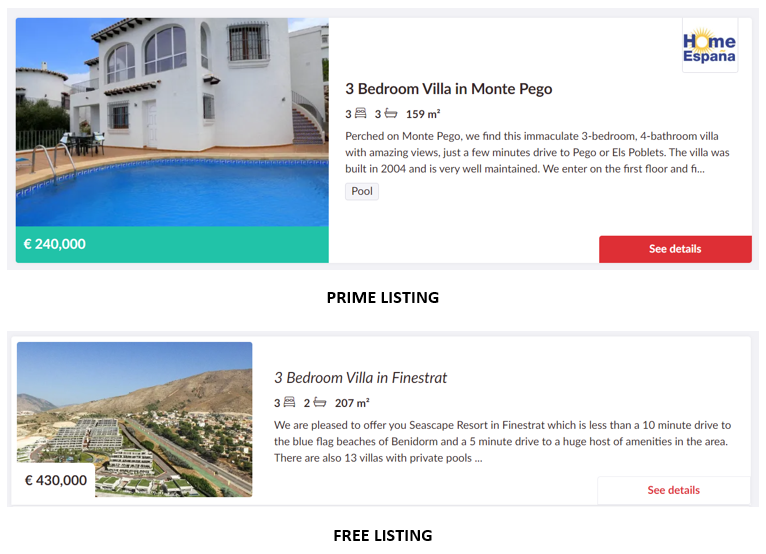Click the PRIME LISTING caption
This screenshot has width=766, height=554.
(383, 297)
